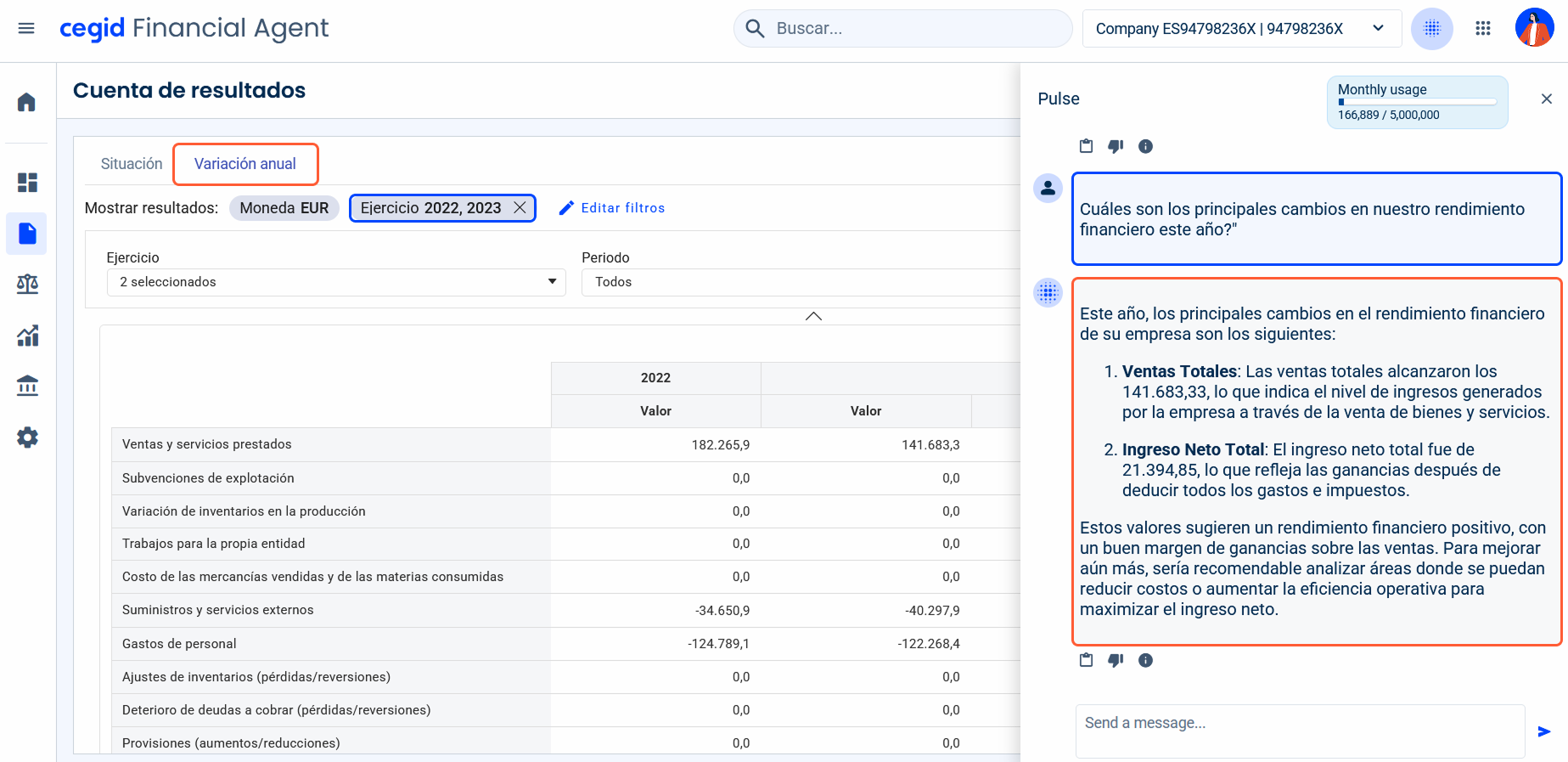Switch to the Situación tab
Viewport: 1568px width, 762px height.
[132, 164]
